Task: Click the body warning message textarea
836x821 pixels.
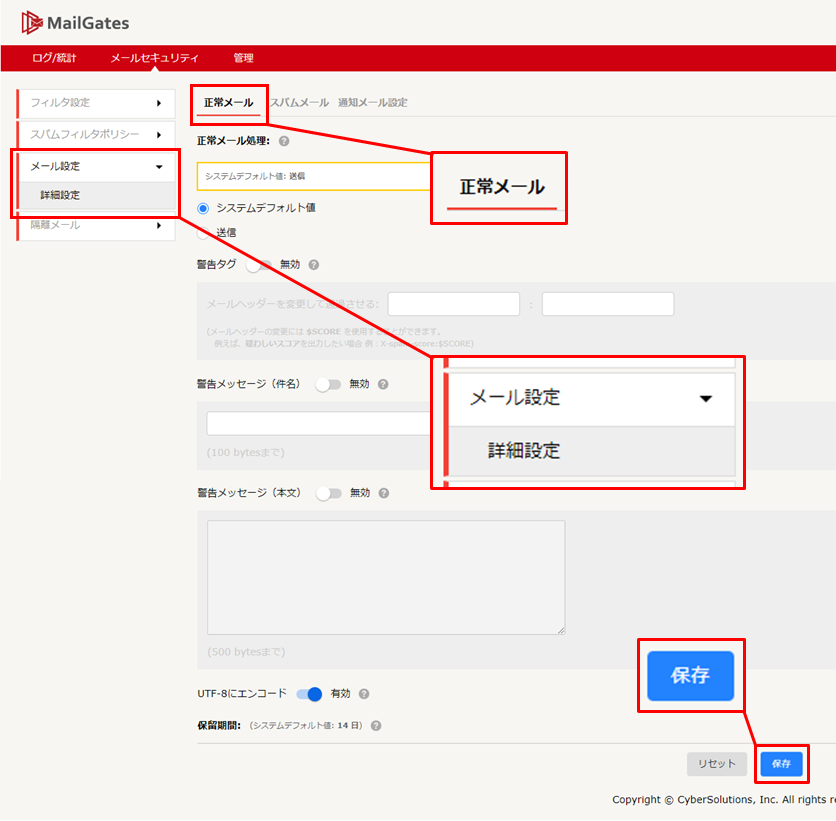Action: [386, 577]
